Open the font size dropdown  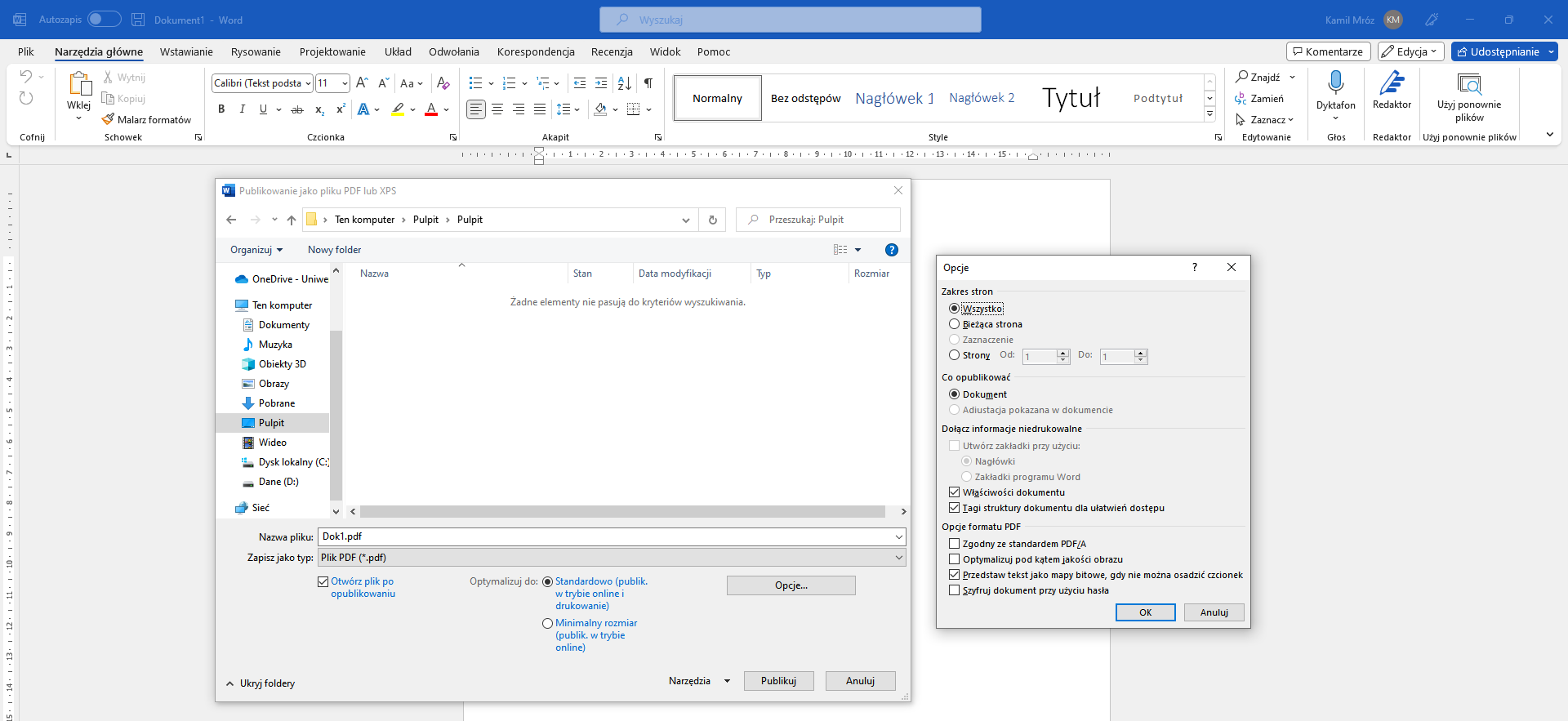[345, 83]
